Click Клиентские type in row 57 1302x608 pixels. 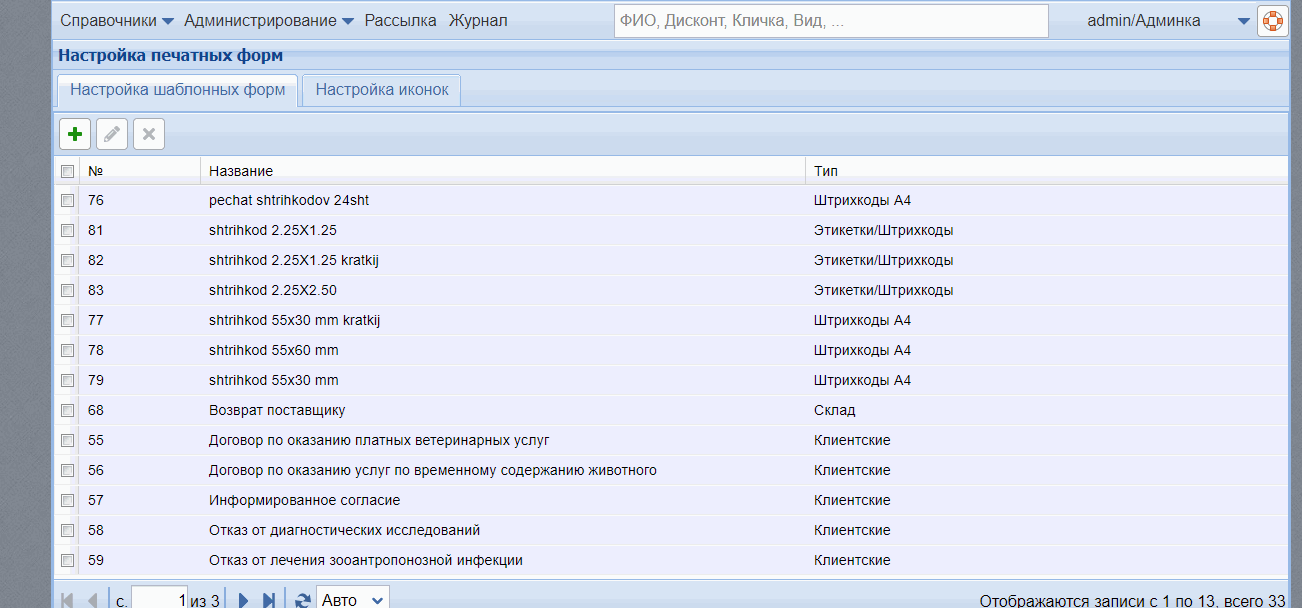pos(852,500)
